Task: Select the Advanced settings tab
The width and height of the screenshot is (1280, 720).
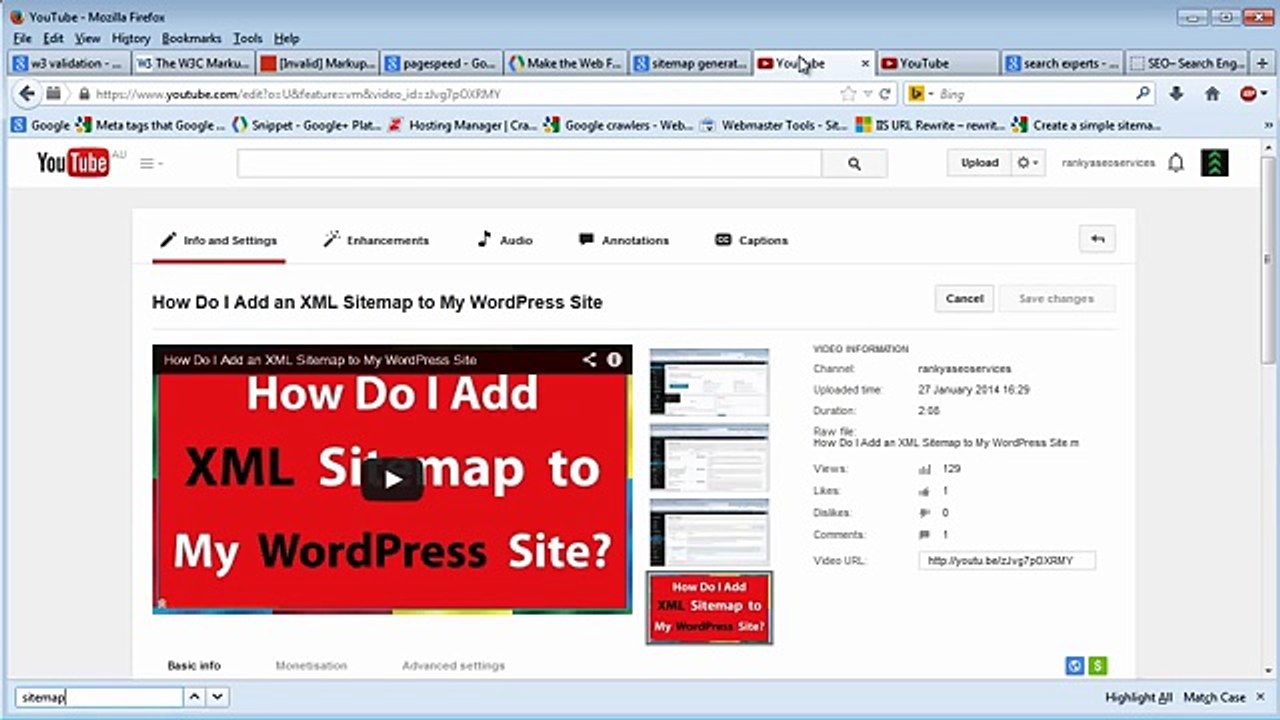Action: click(453, 665)
